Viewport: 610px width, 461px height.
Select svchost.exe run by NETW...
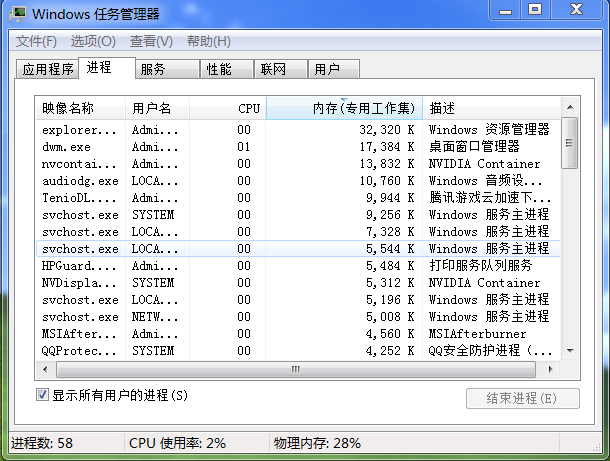[x=298, y=317]
